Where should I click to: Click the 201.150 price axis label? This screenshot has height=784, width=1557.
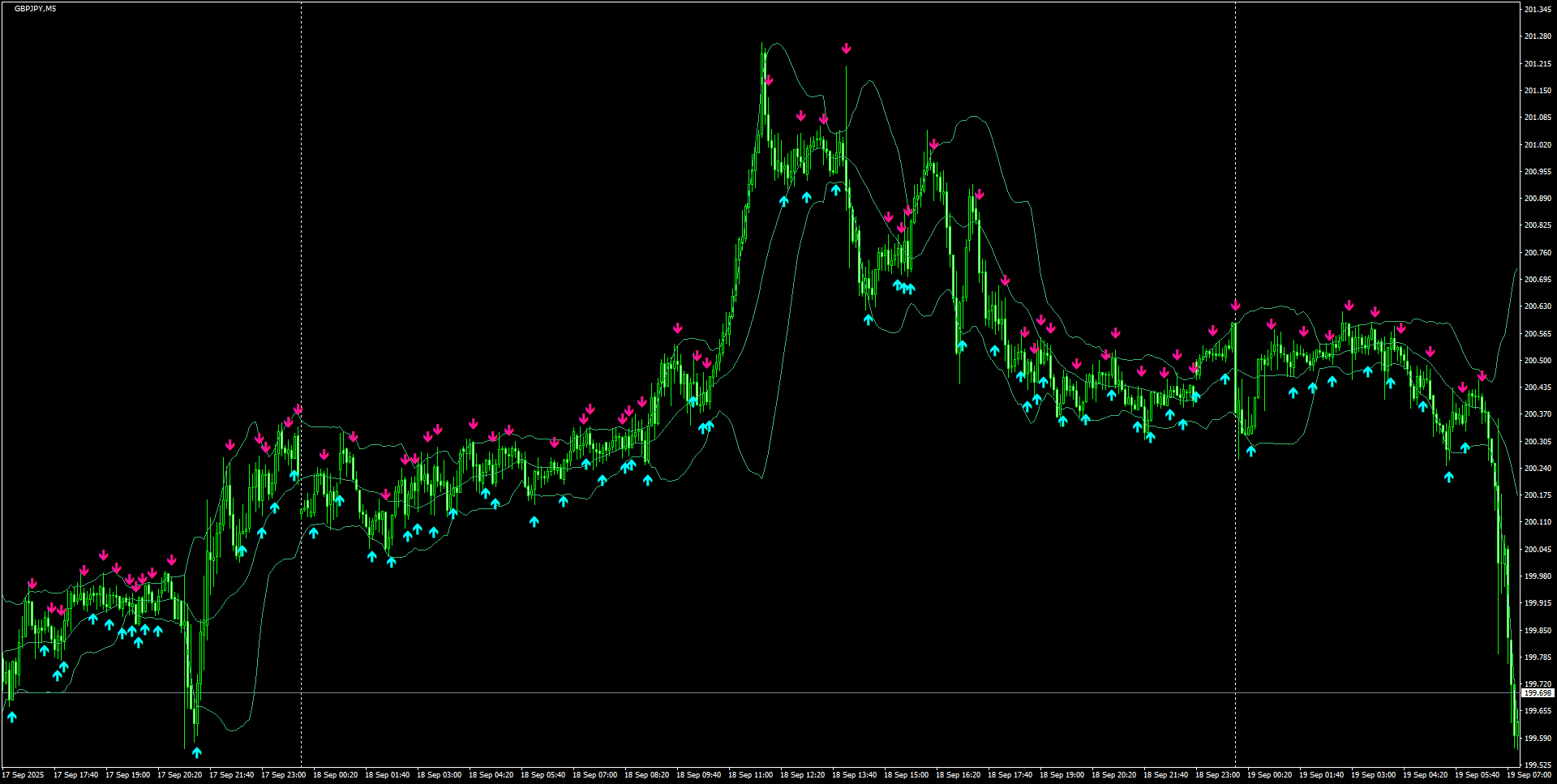pyautogui.click(x=1538, y=91)
